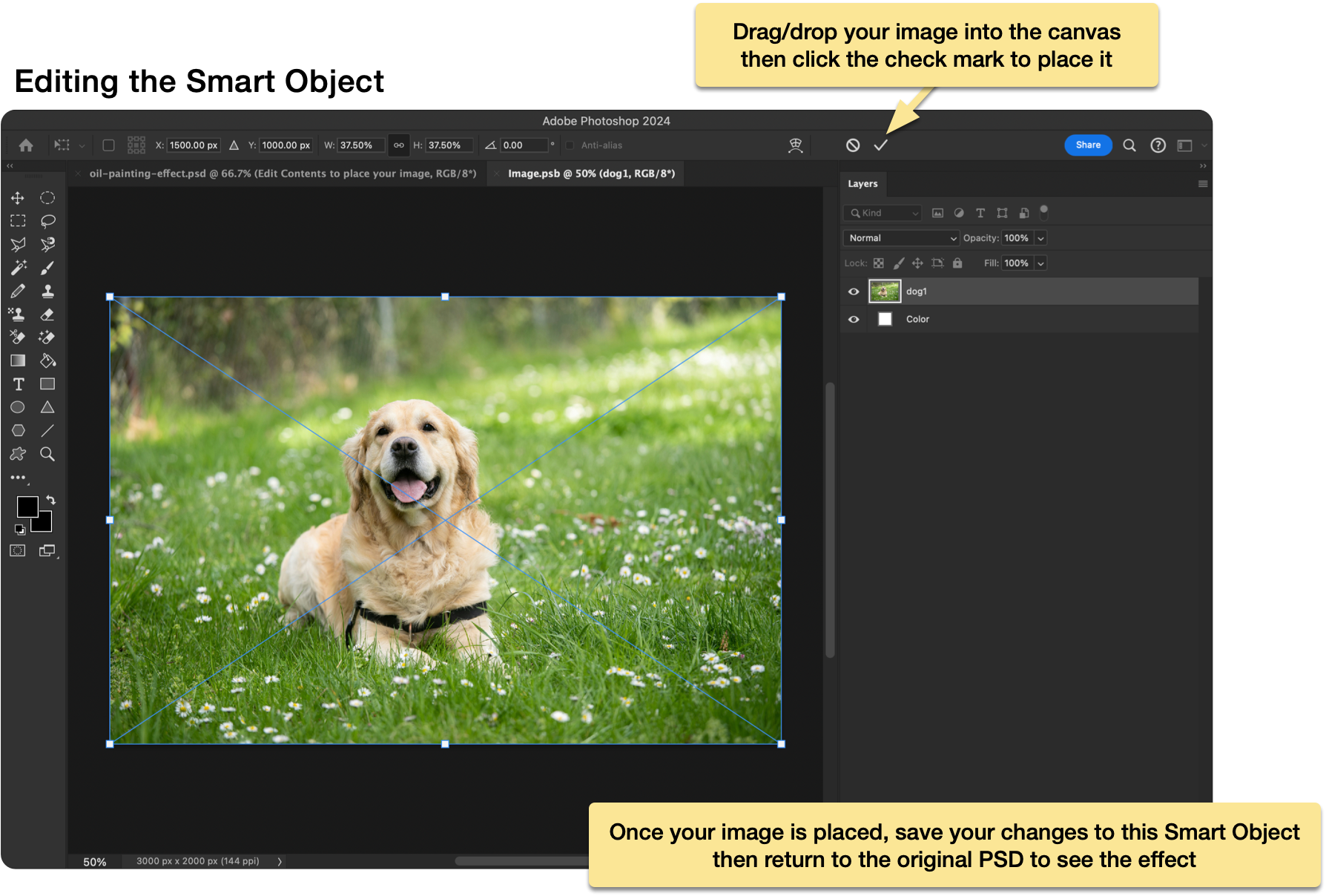This screenshot has width=1326, height=896.
Task: Click the foreground color swatch
Action: [x=26, y=506]
